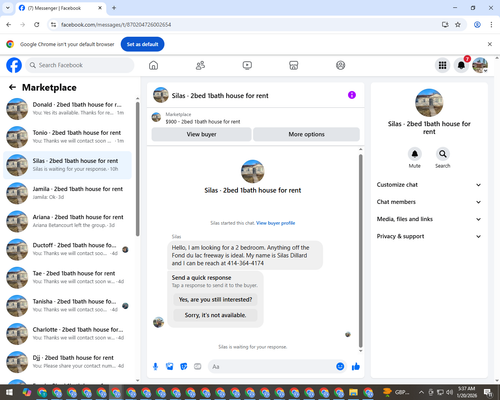Open Tonio's 2bed 1bath conversation

point(68,137)
